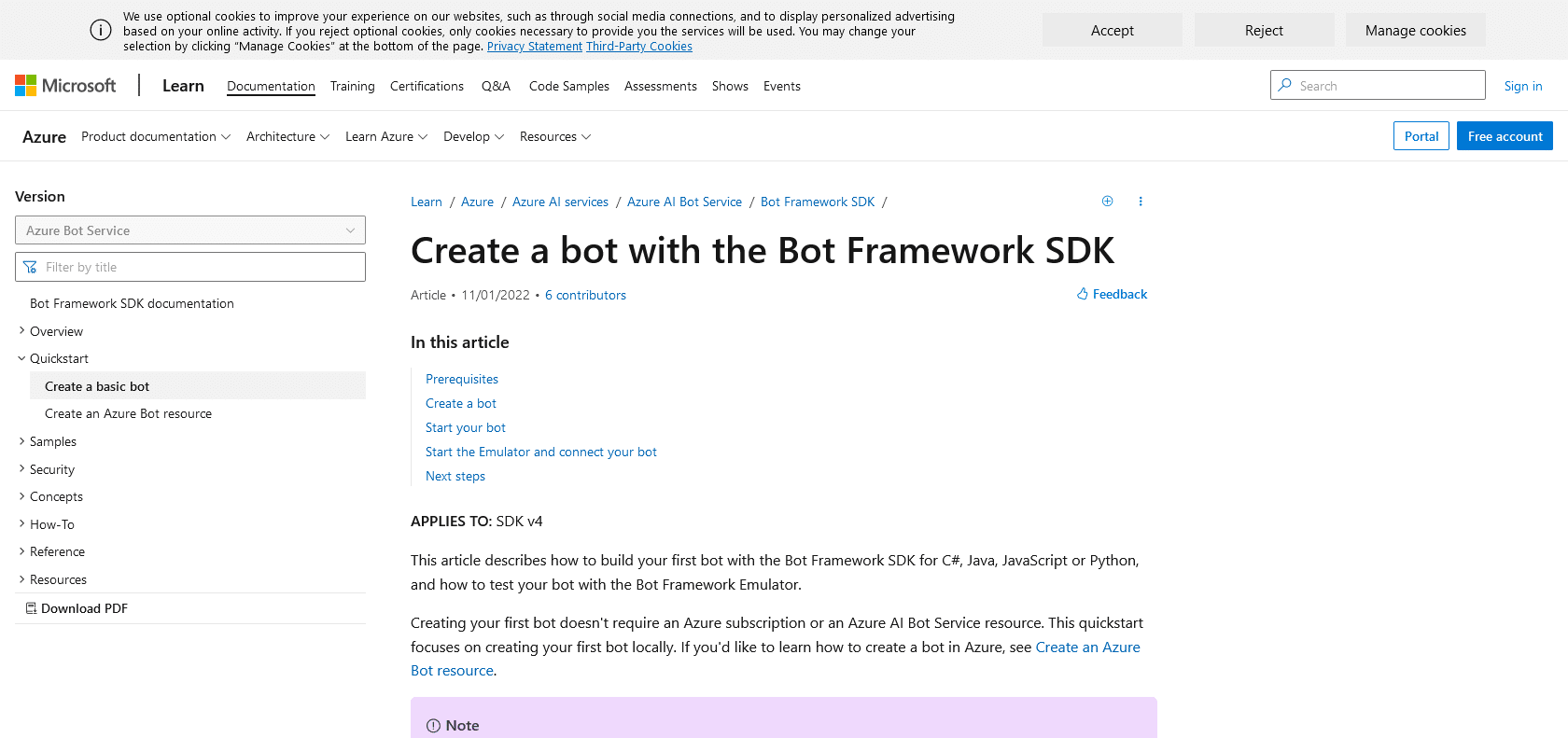The height and width of the screenshot is (738, 1568).
Task: Select Create a basic bot tree item
Action: 198,385
